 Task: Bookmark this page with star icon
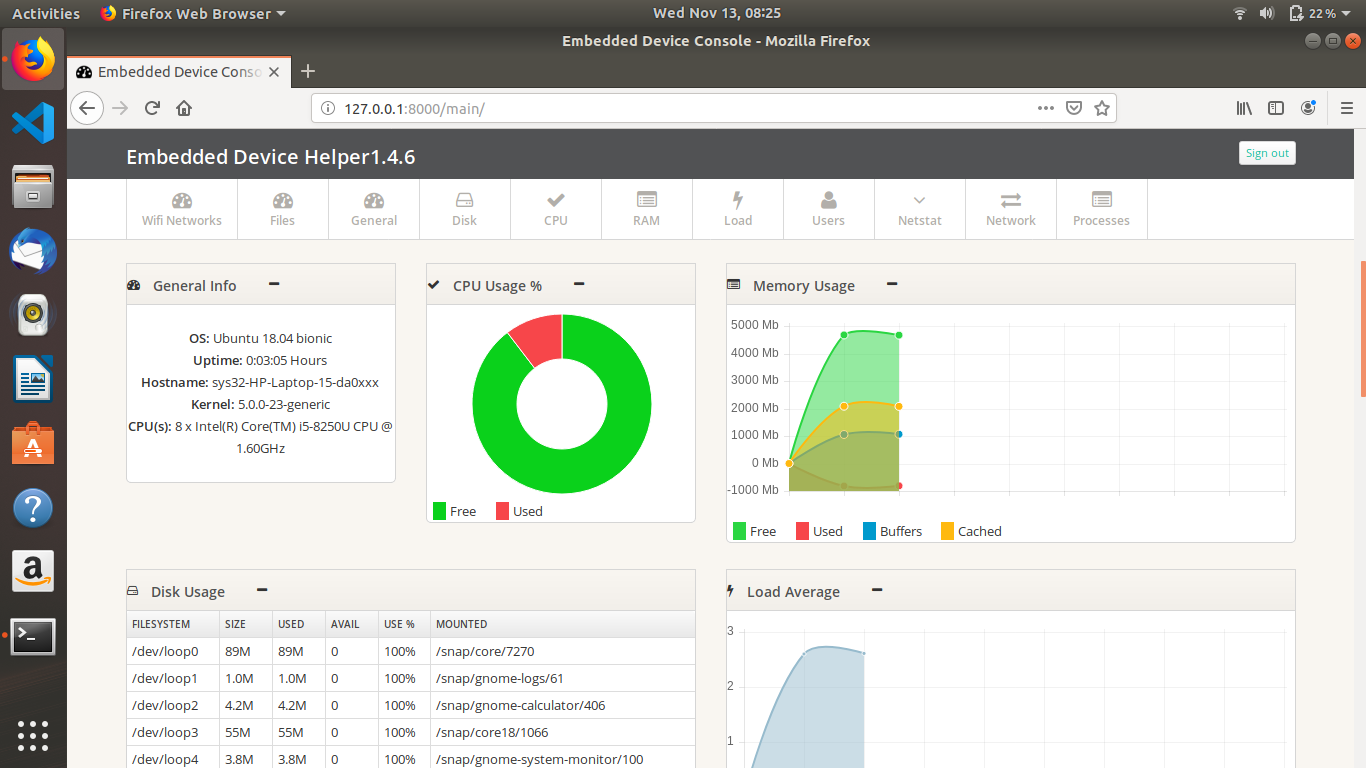[1102, 108]
